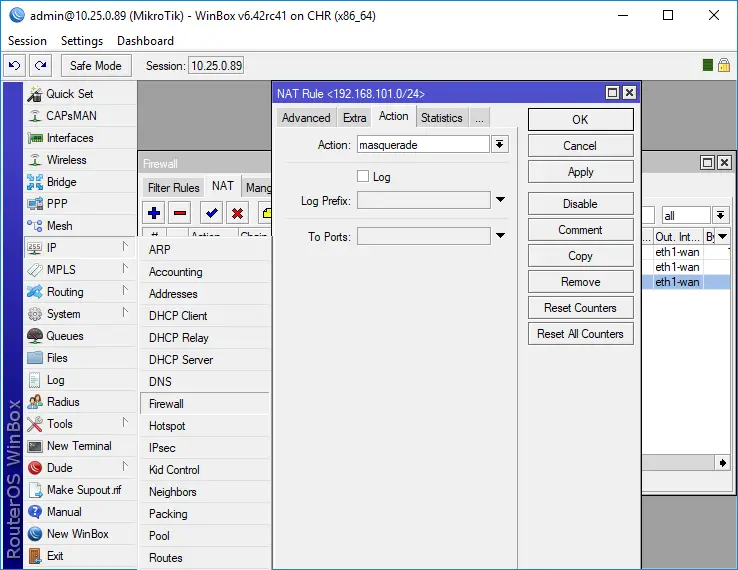
Task: Click the green status indicator icon
Action: [707, 65]
